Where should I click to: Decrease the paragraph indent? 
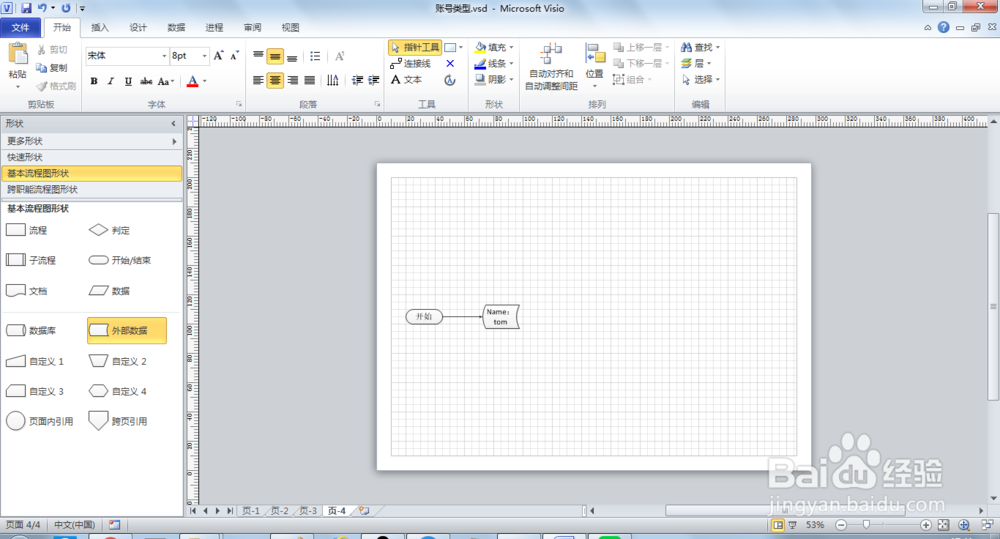coord(357,80)
